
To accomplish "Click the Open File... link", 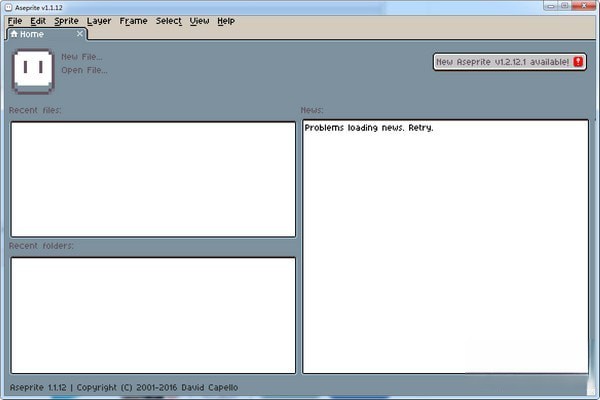I will coord(84,70).
